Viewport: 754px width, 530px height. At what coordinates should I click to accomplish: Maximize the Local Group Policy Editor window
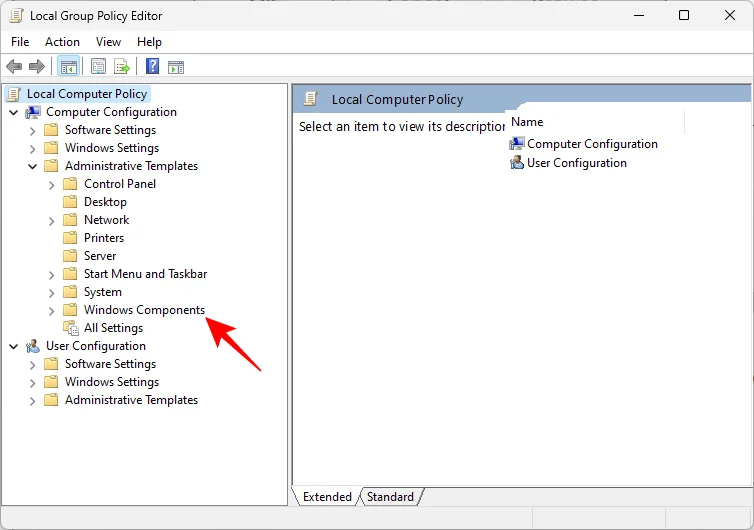[684, 15]
